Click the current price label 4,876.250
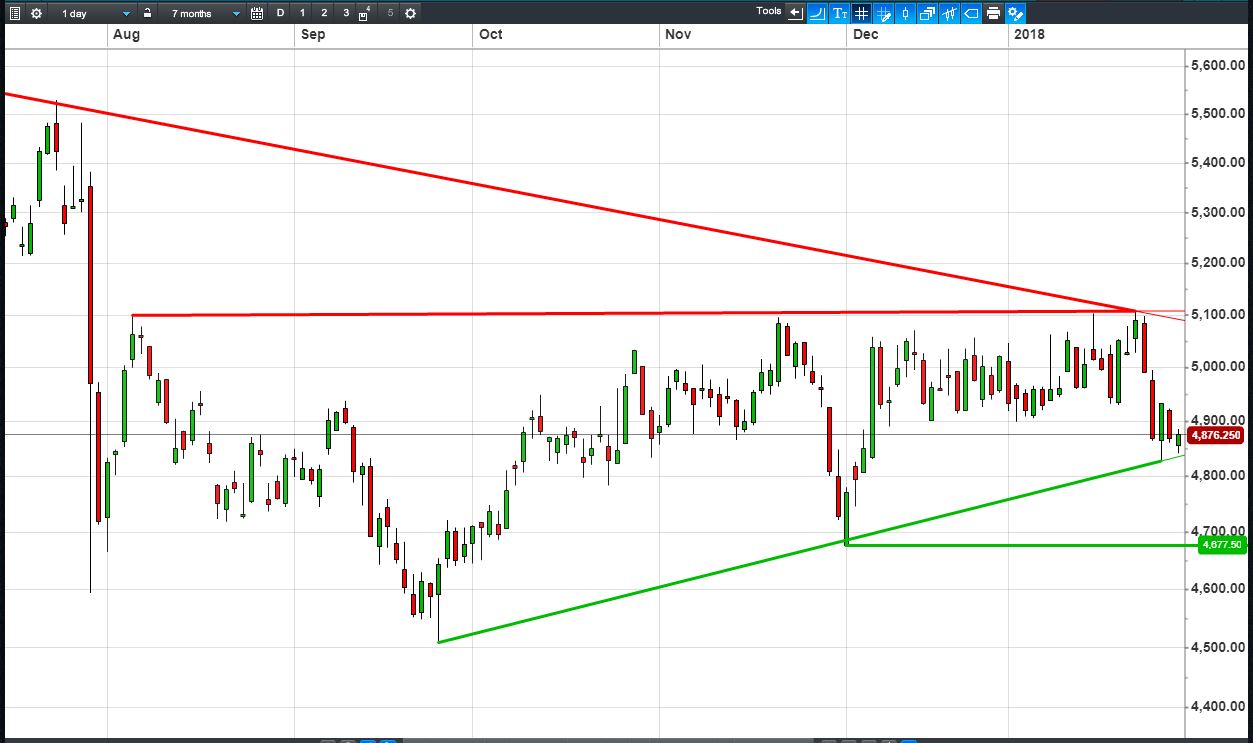The width and height of the screenshot is (1253, 743). click(x=1217, y=435)
